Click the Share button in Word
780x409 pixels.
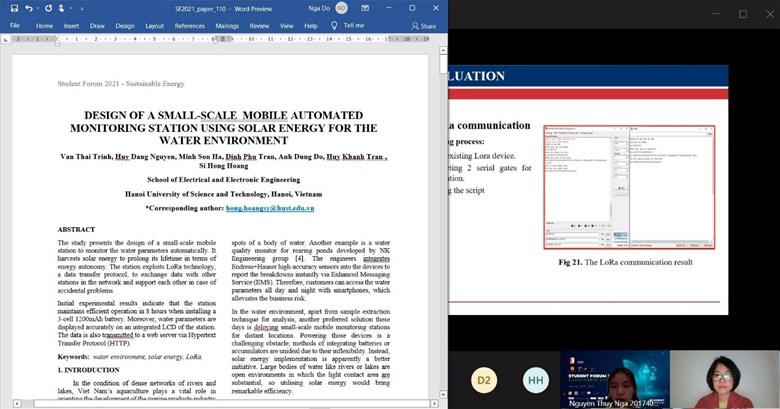pyautogui.click(x=424, y=26)
